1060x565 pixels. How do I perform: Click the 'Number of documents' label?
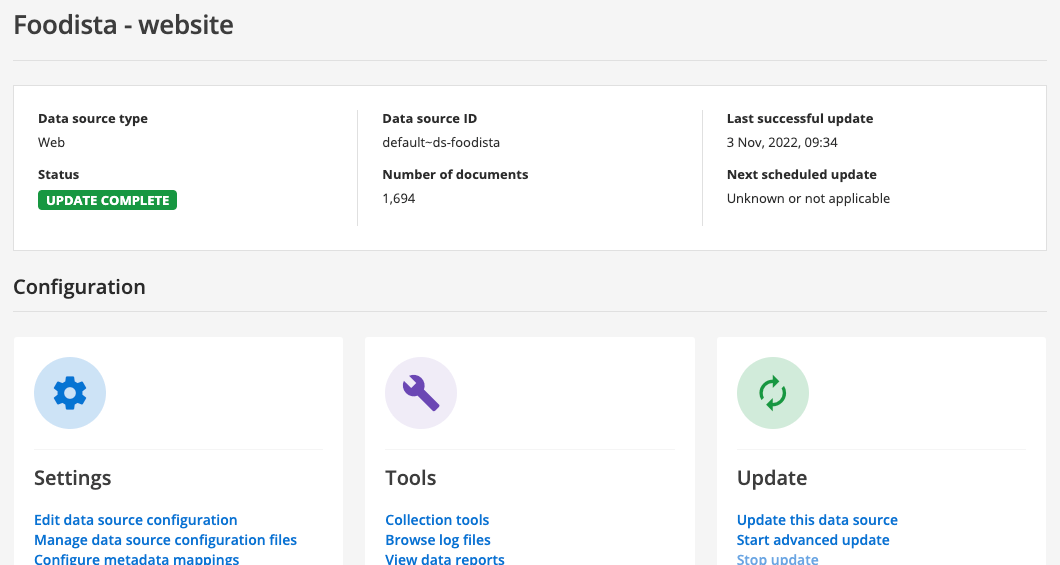(x=455, y=174)
